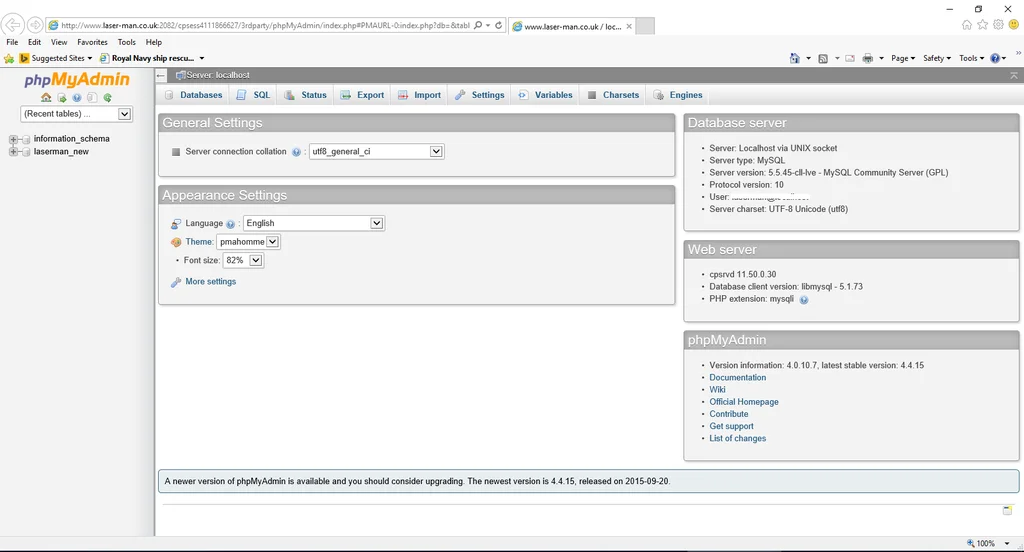Switch to the Databases tab
Image resolution: width=1024 pixels, height=552 pixels.
(193, 95)
